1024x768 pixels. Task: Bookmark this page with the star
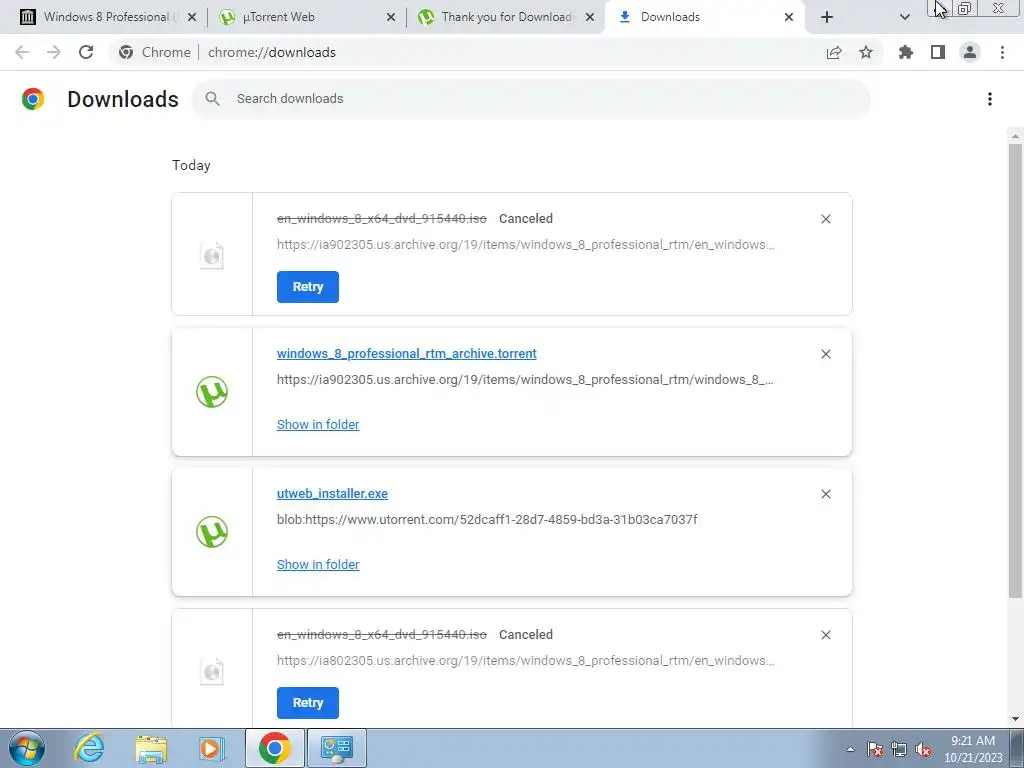[x=866, y=52]
